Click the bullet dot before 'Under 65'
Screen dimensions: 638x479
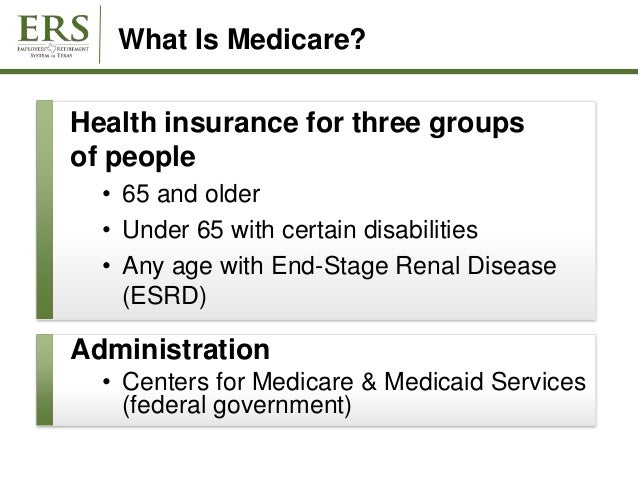tap(107, 230)
